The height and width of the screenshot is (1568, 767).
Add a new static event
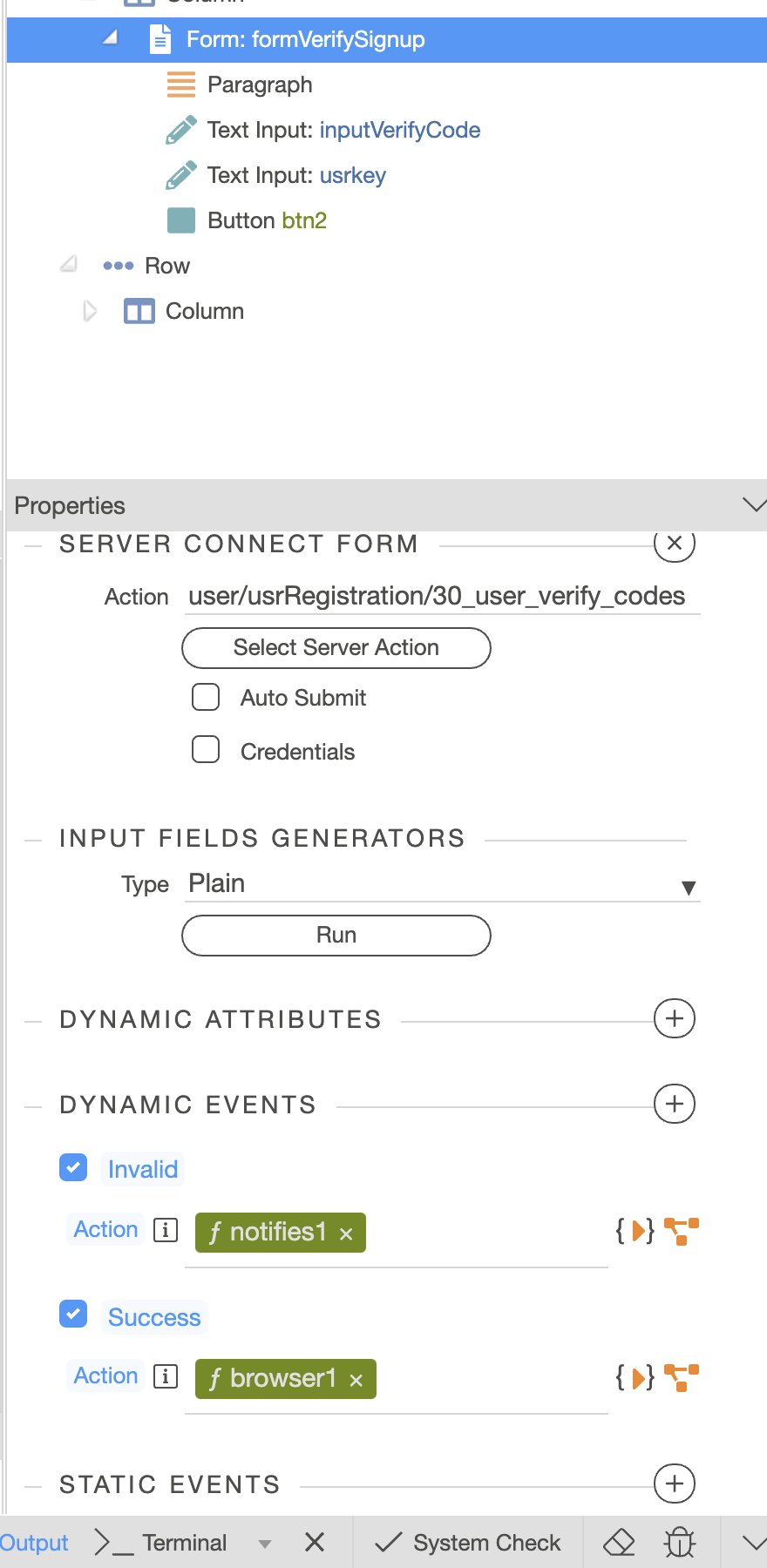[x=674, y=1484]
